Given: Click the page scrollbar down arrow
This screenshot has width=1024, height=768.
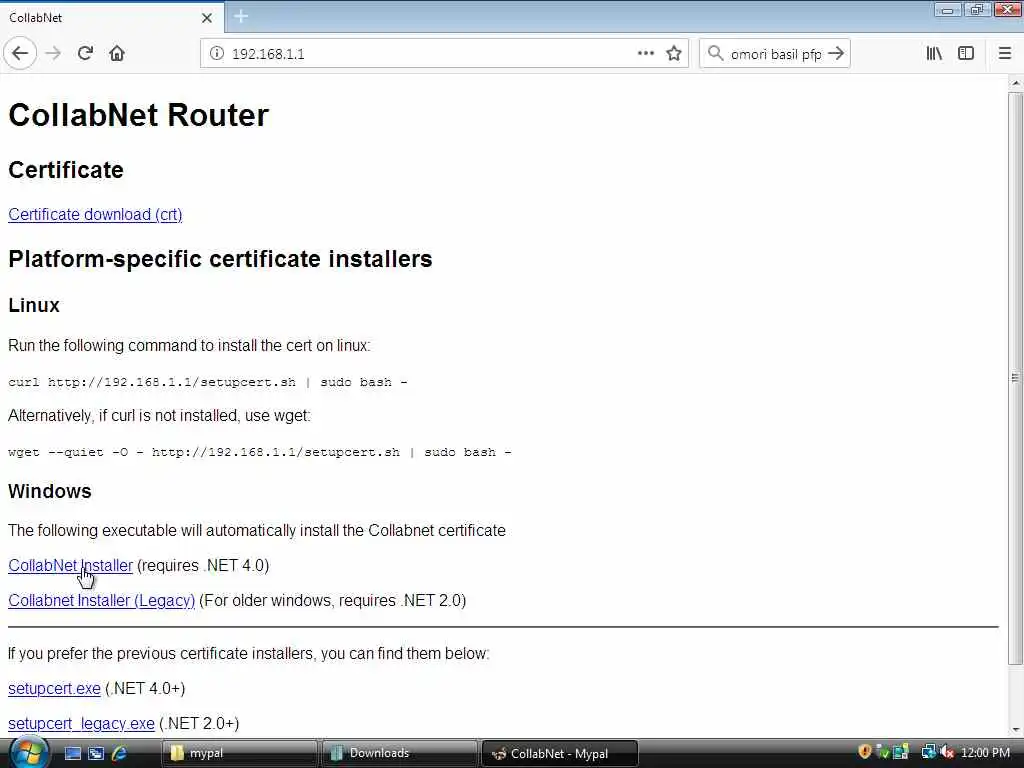Looking at the screenshot, I should tap(1016, 730).
